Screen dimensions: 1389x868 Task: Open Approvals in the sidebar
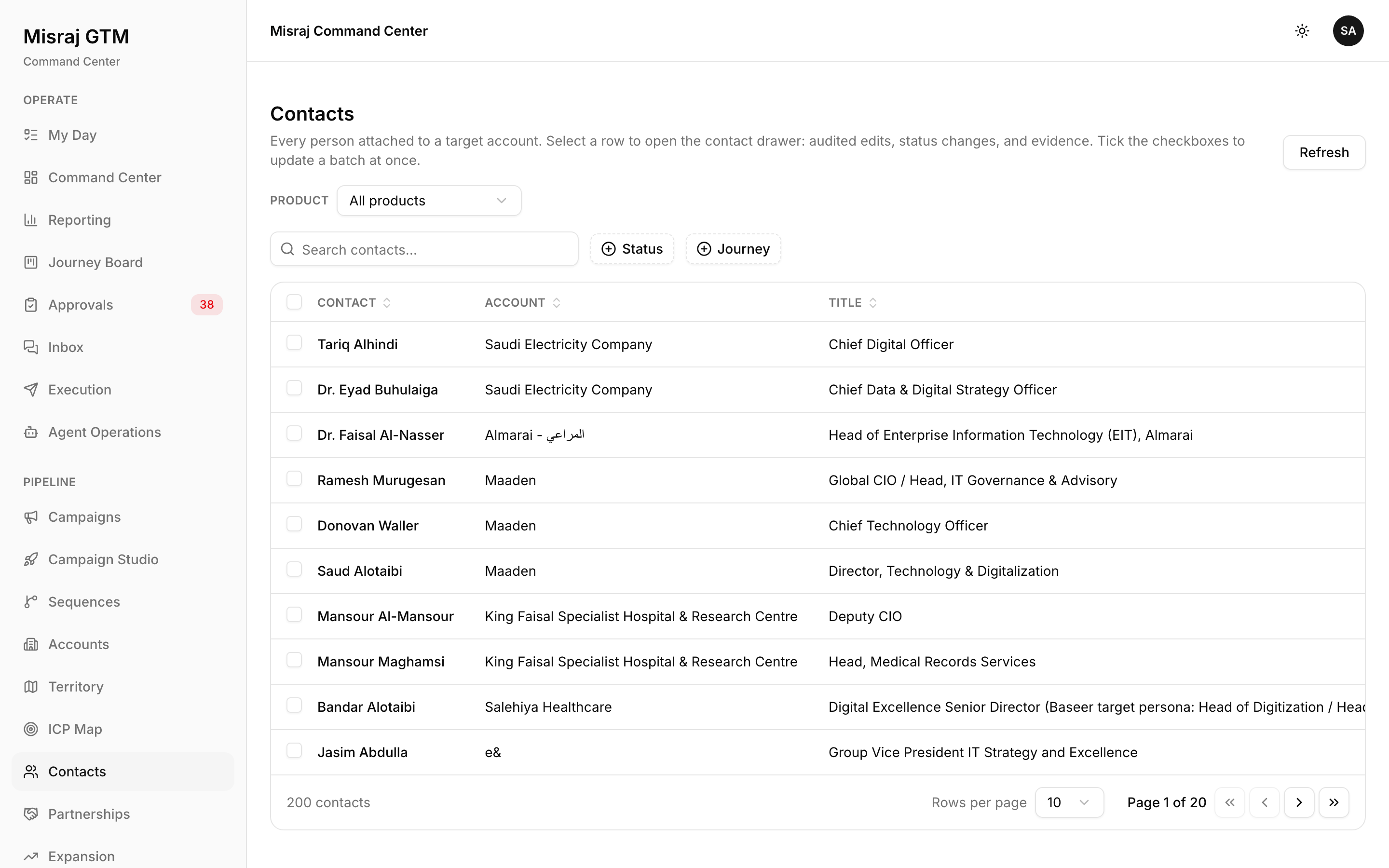pos(123,305)
